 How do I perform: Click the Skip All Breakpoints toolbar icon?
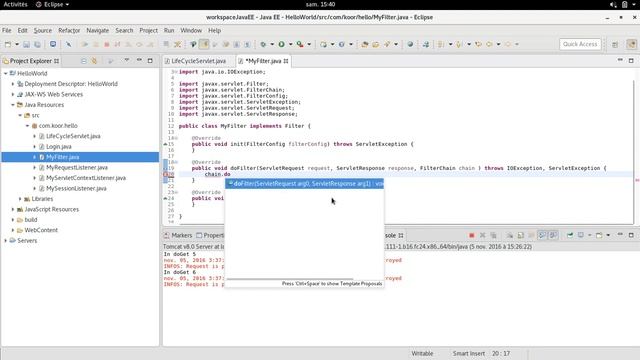69,44
